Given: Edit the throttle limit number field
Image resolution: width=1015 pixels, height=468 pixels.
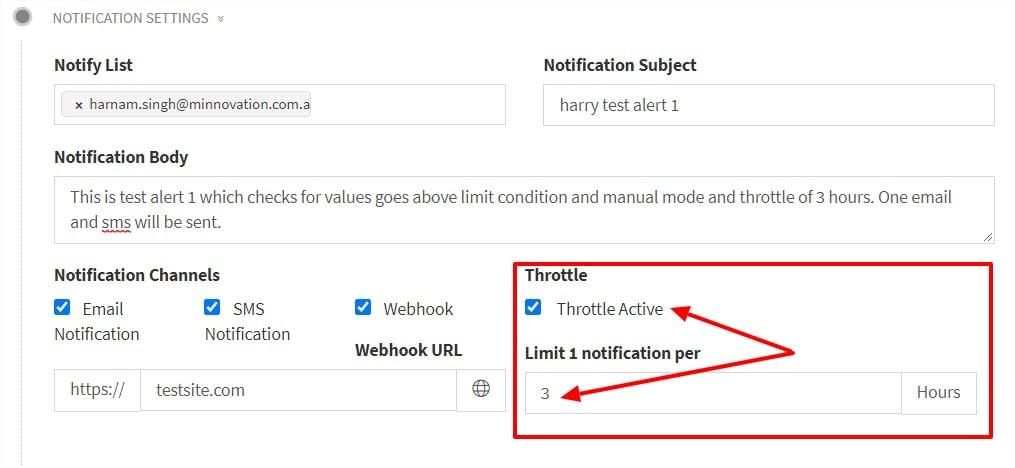Looking at the screenshot, I should [x=713, y=393].
